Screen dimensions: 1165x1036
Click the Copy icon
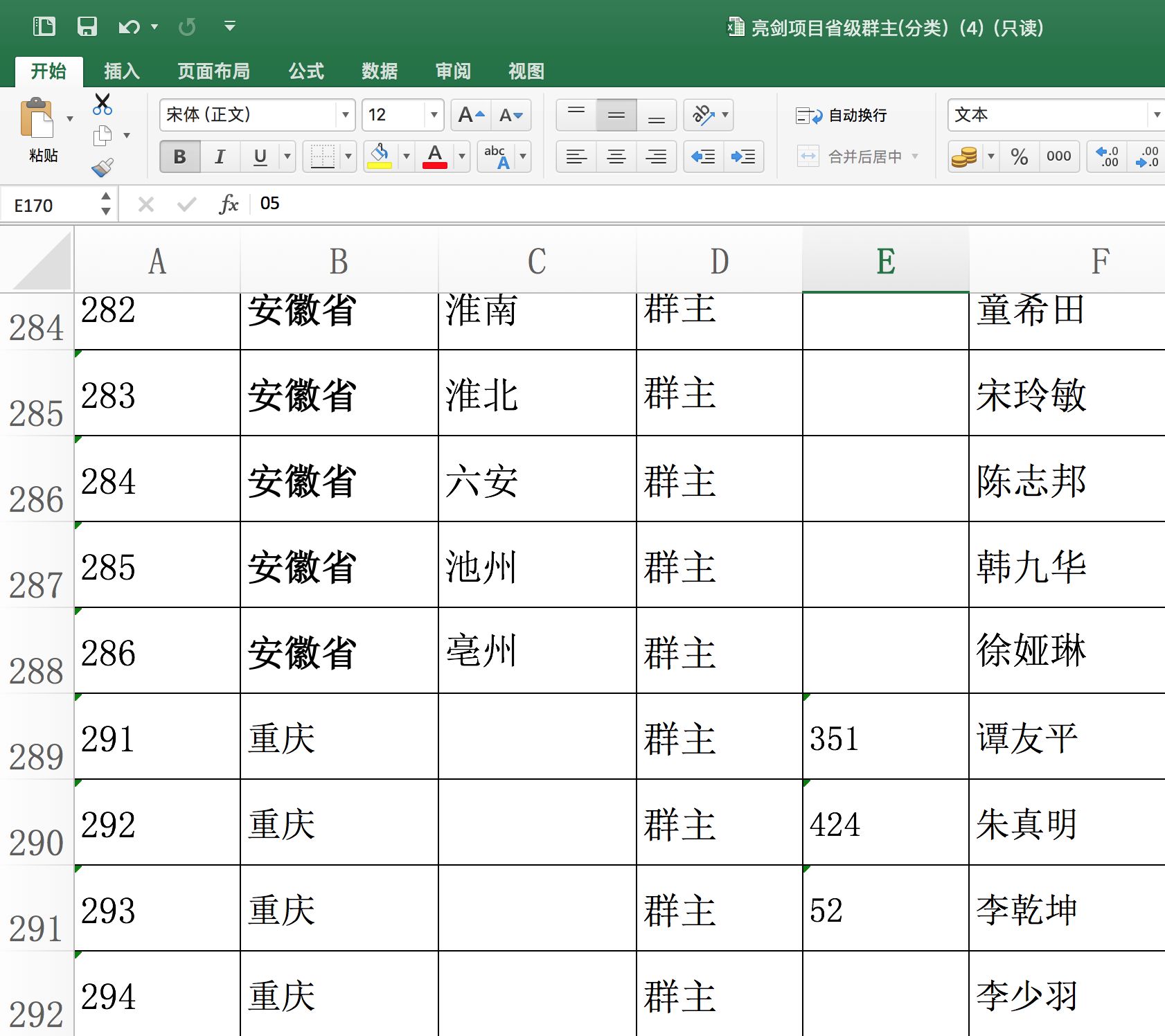(x=103, y=136)
